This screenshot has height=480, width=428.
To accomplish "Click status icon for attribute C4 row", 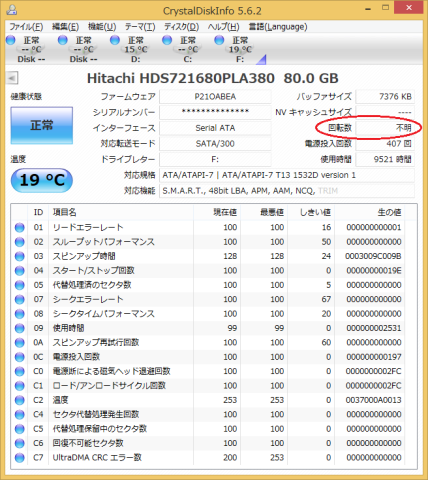I will (x=20, y=414).
